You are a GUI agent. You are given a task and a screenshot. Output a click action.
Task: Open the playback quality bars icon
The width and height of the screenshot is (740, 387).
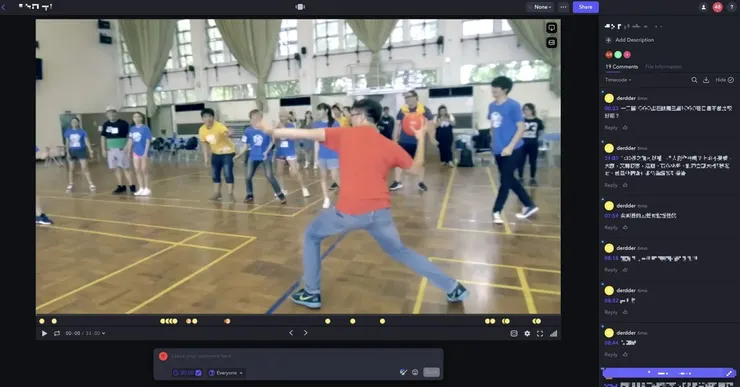[x=554, y=333]
